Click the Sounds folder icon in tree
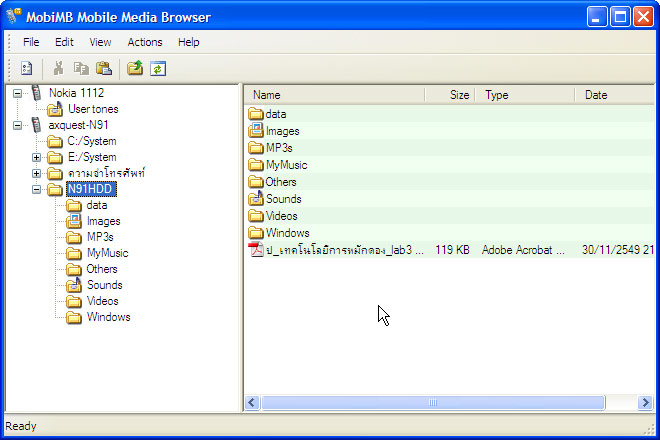 [74, 285]
